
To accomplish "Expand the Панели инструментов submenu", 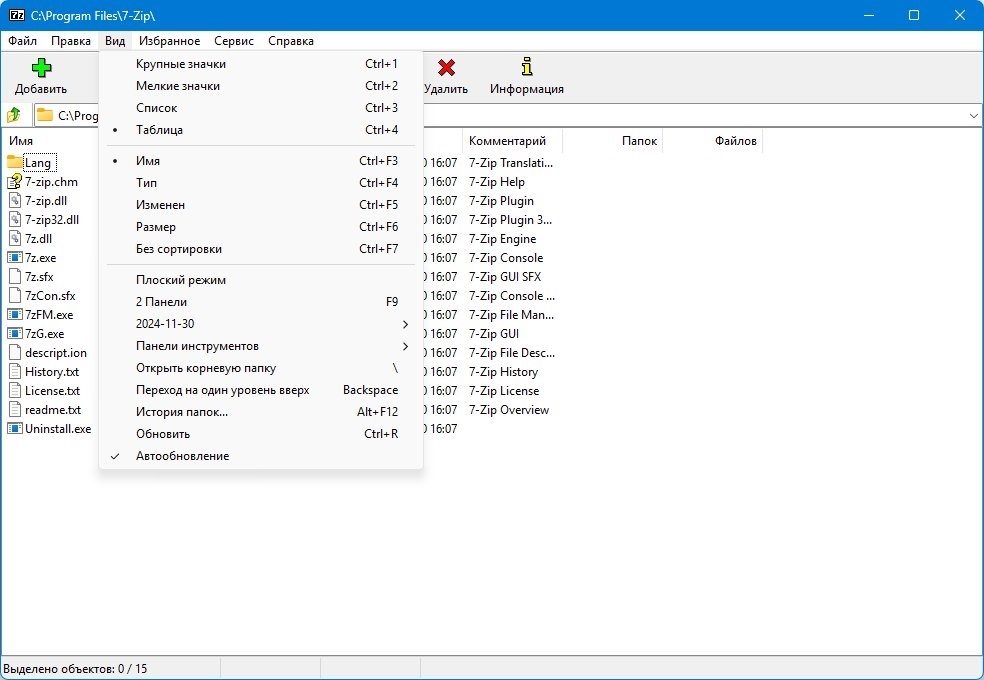I will (x=260, y=346).
